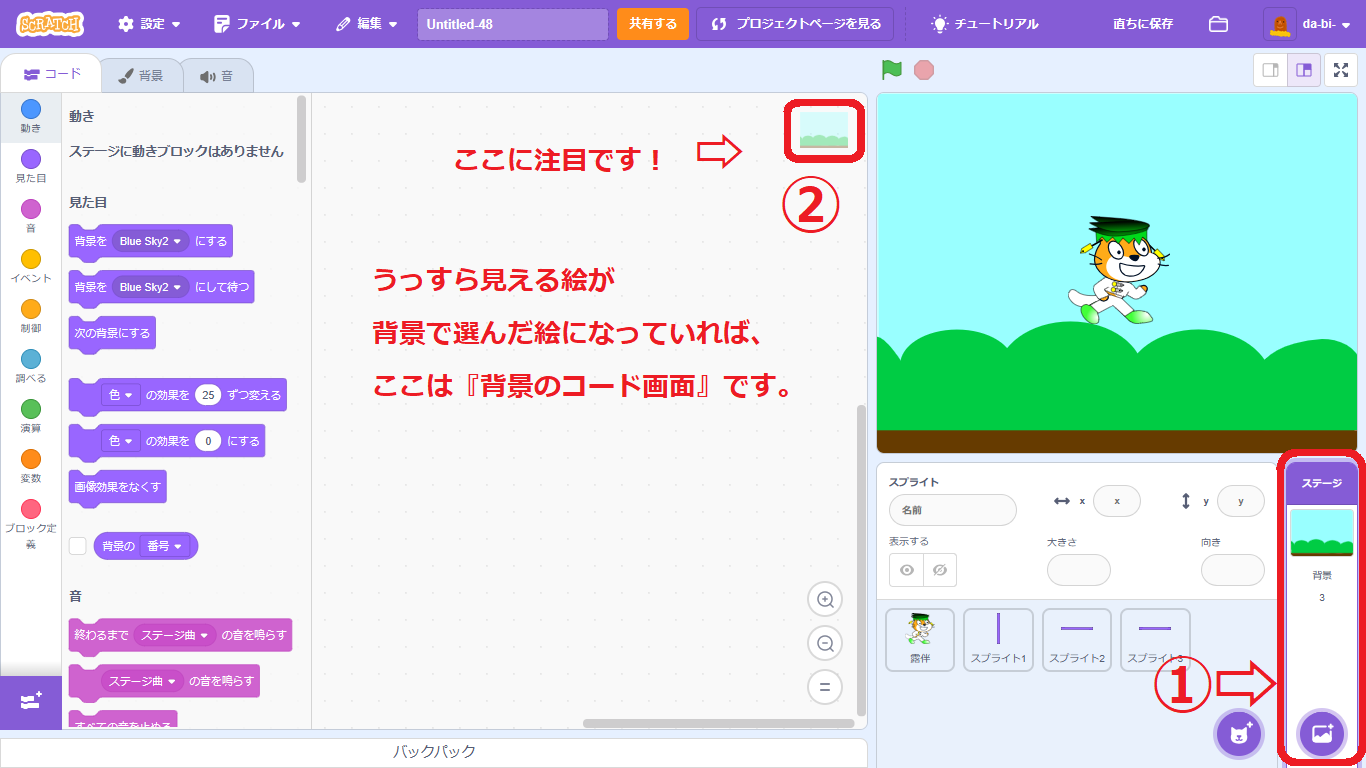The width and height of the screenshot is (1366, 768).
Task: Open the da-bi- account dropdown
Action: pyautogui.click(x=1327, y=24)
